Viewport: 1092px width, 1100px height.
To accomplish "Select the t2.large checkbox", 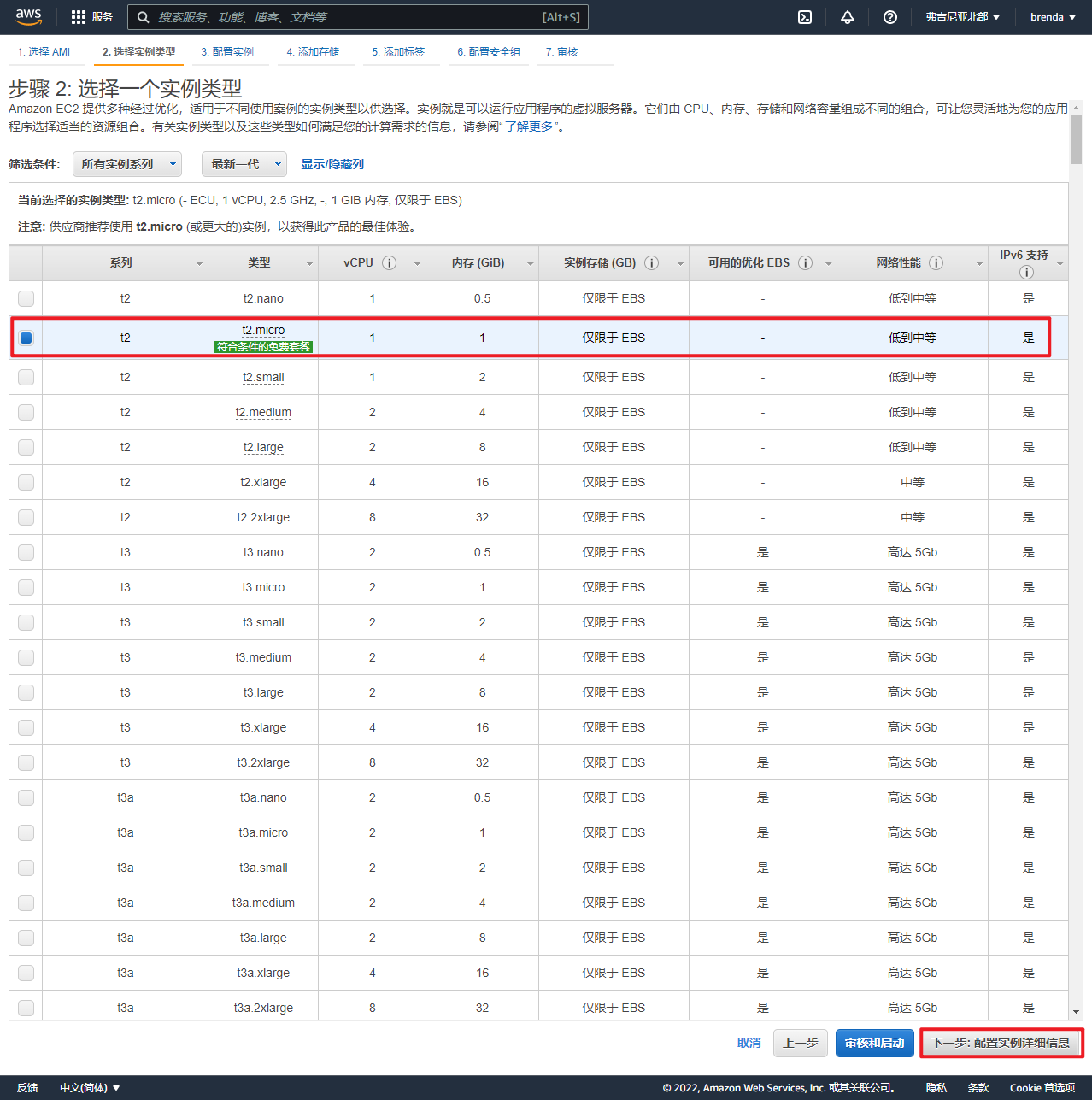I will (26, 447).
